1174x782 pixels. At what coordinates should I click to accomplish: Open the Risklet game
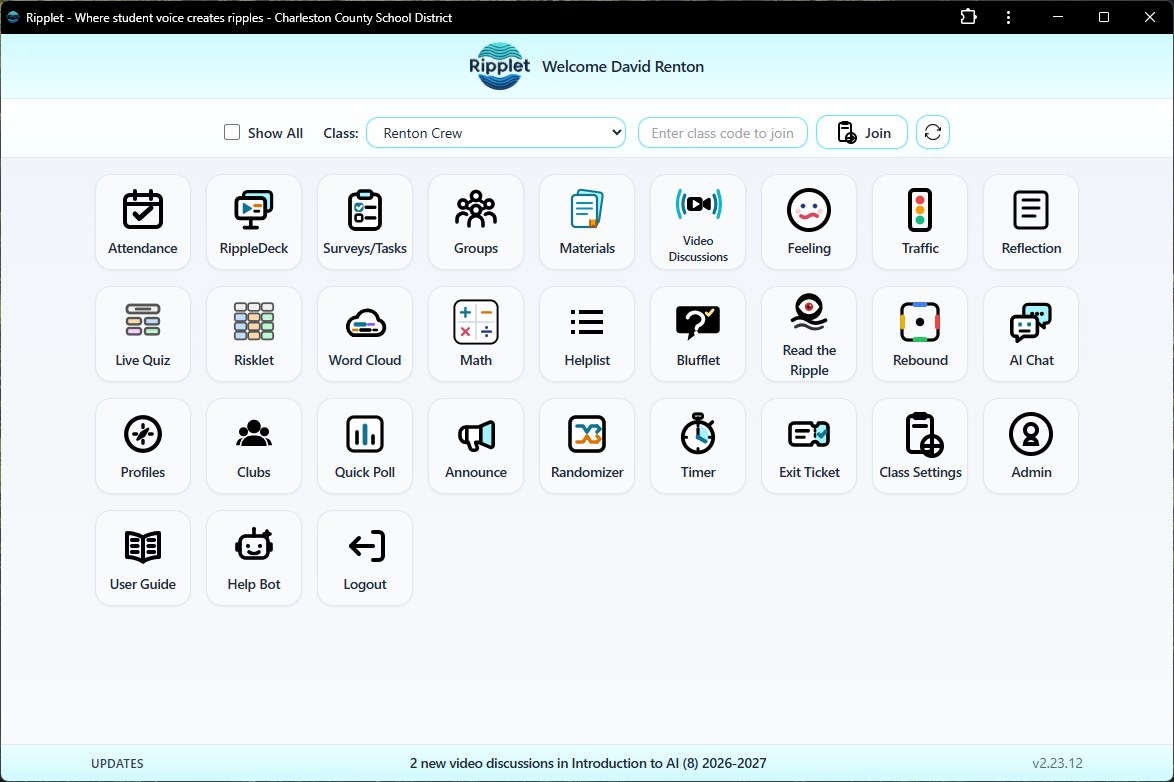point(254,334)
